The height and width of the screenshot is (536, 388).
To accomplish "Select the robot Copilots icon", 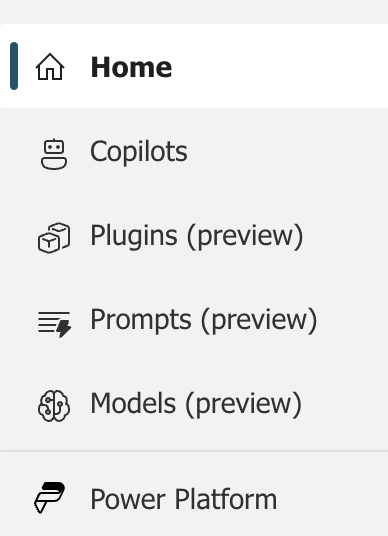I will click(x=54, y=154).
